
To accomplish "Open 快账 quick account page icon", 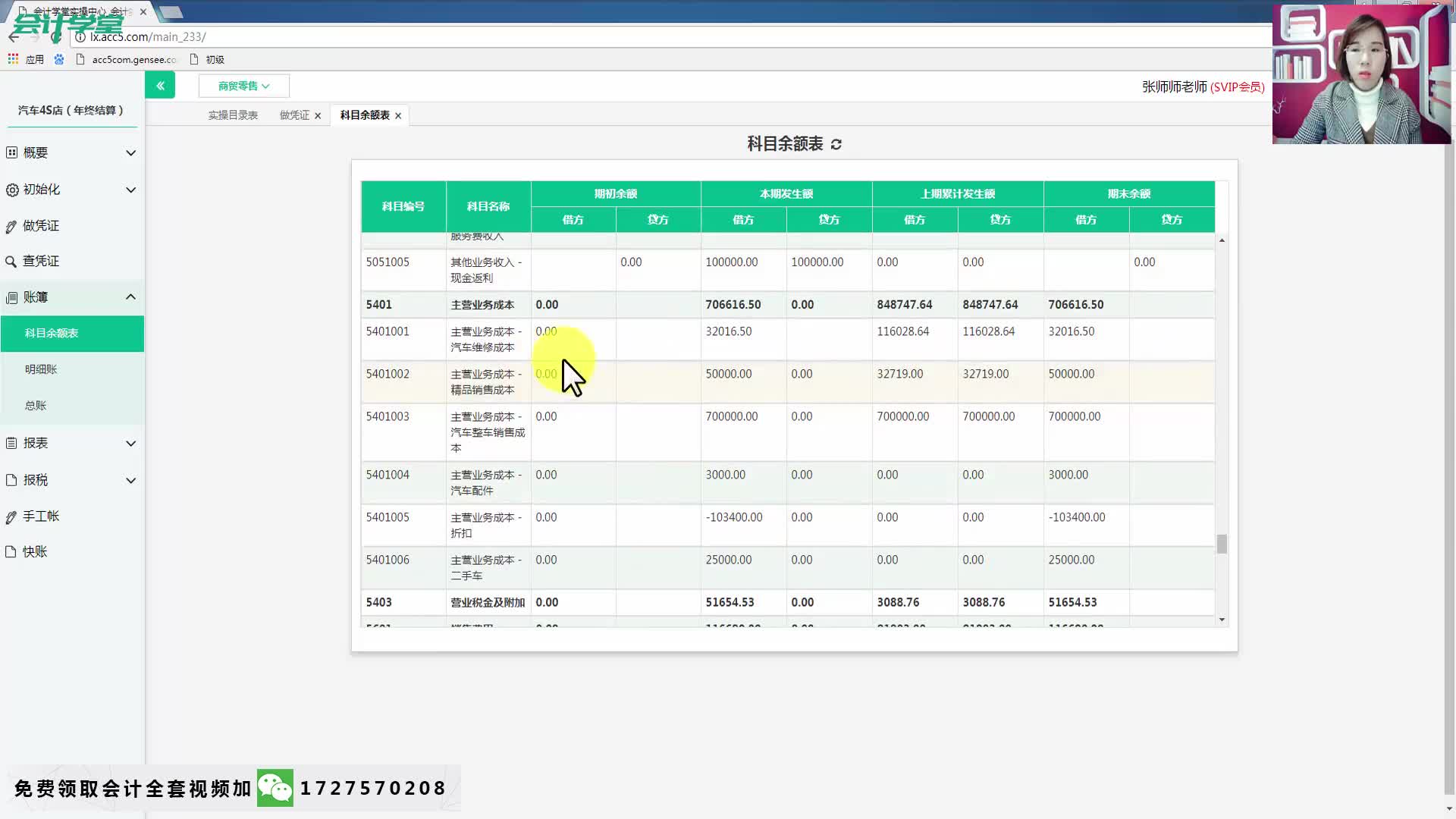I will pyautogui.click(x=11, y=552).
